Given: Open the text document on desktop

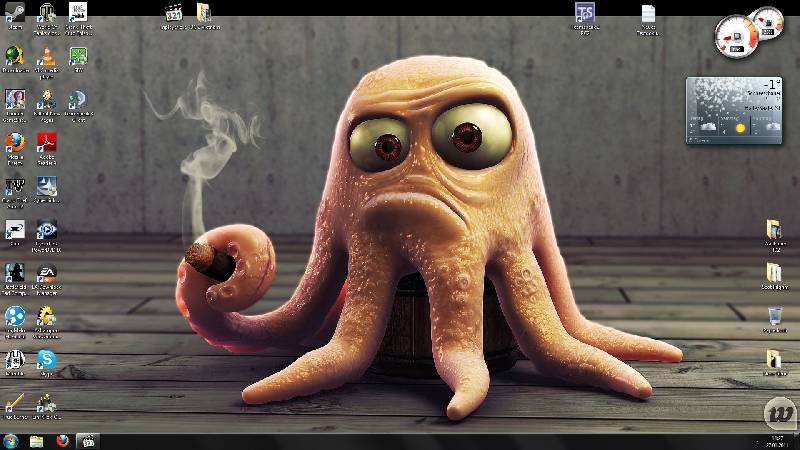Looking at the screenshot, I should pos(648,14).
